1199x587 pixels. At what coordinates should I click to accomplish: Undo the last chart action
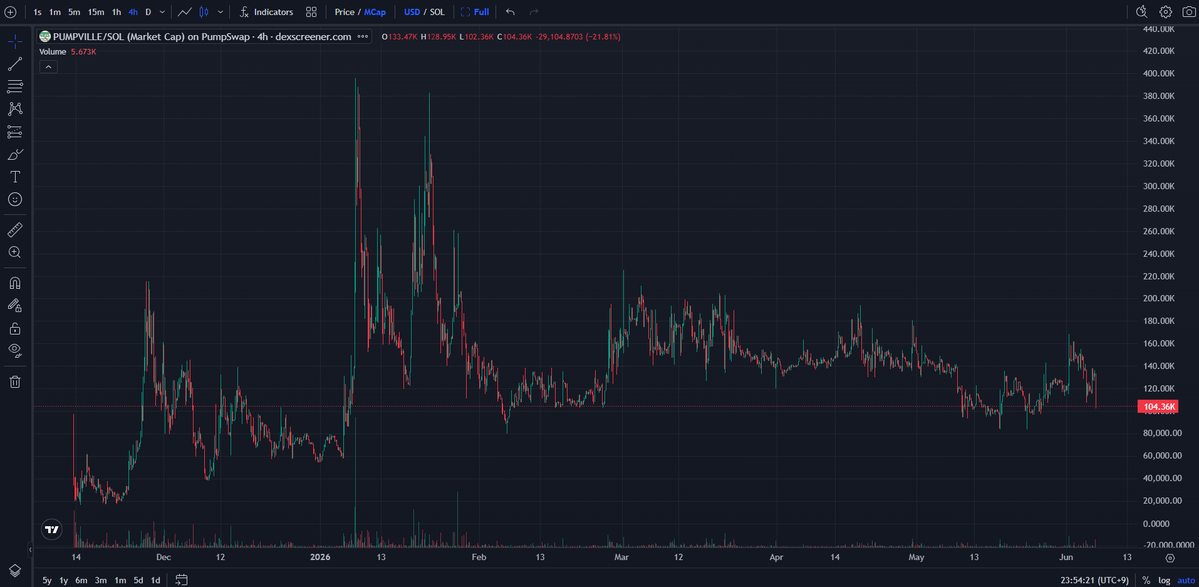510,12
